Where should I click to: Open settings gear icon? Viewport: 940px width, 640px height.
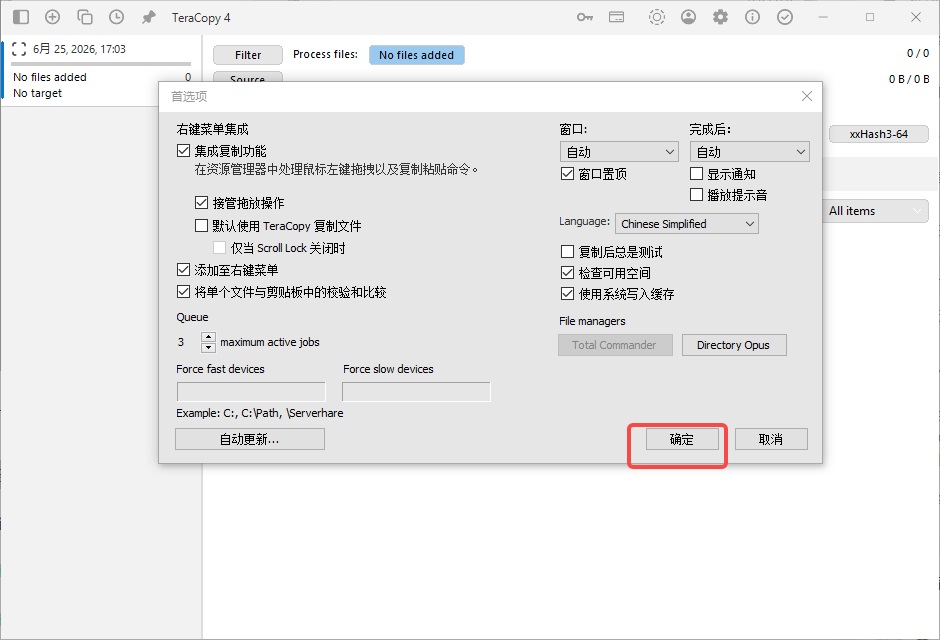coord(720,17)
